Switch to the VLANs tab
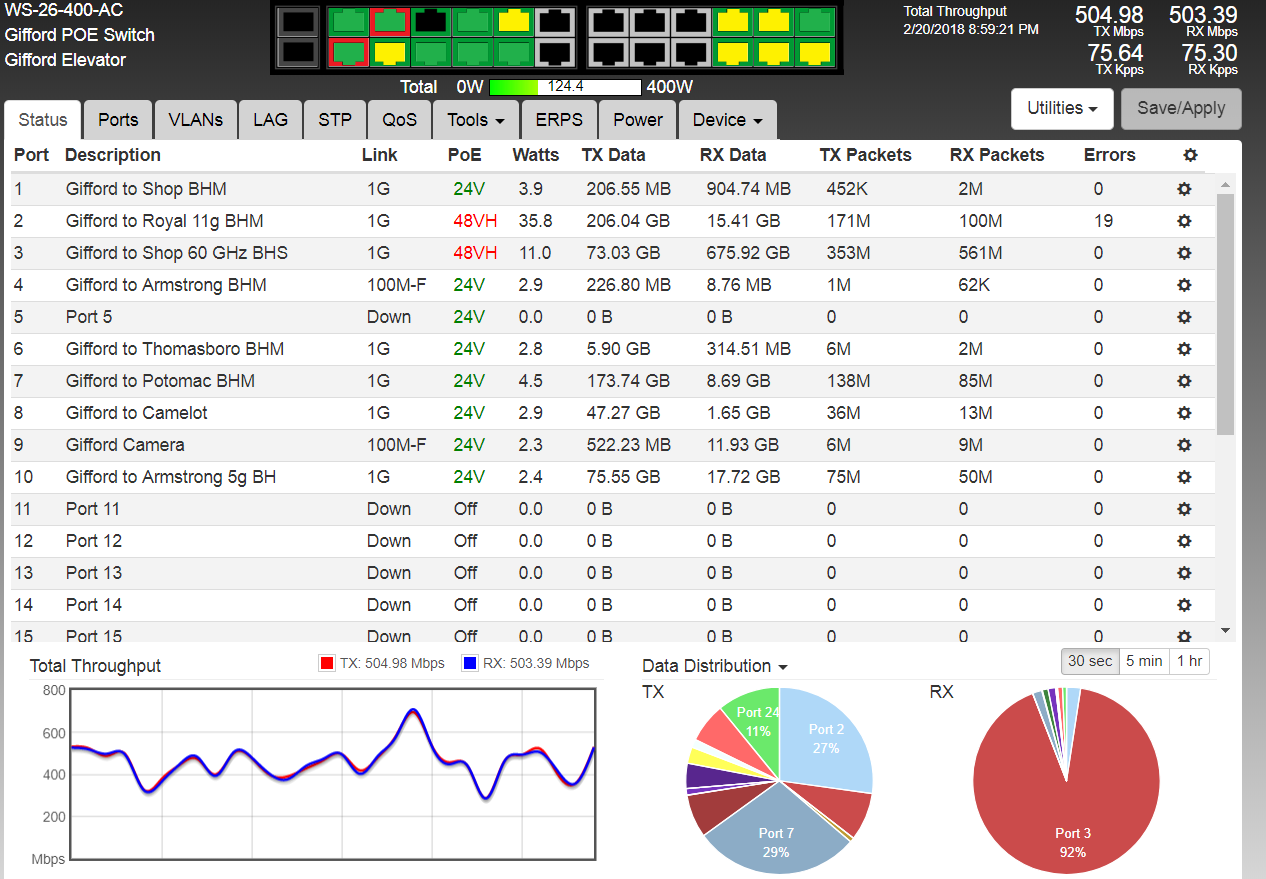The height and width of the screenshot is (879, 1266). (x=196, y=120)
